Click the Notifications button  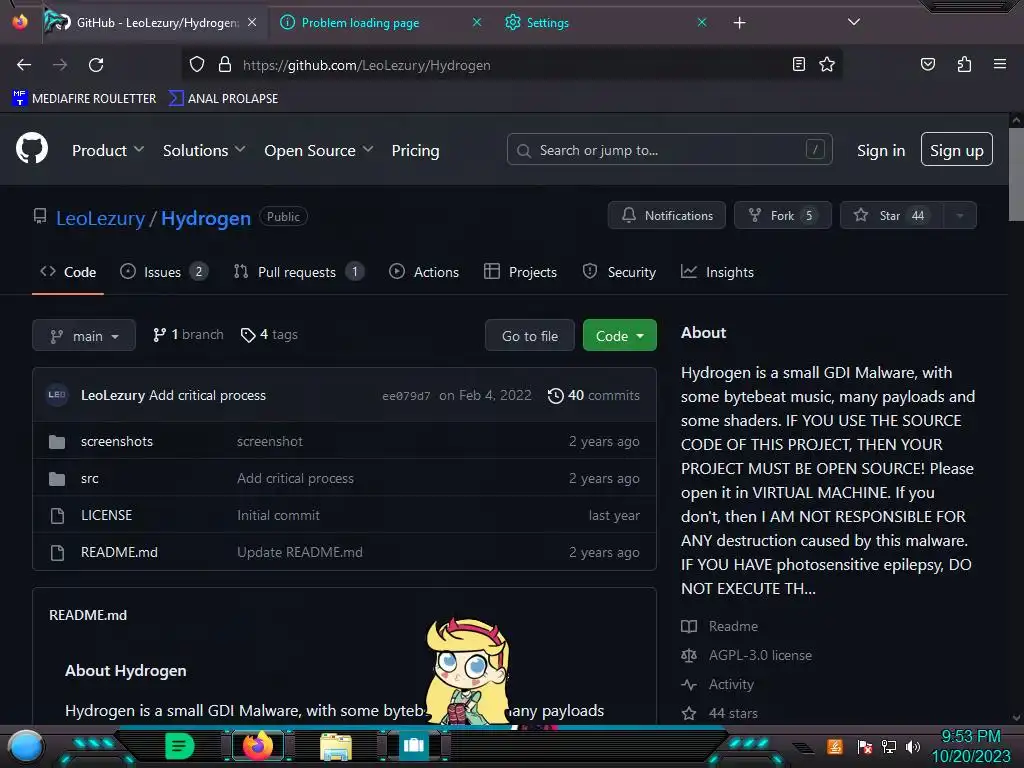667,216
